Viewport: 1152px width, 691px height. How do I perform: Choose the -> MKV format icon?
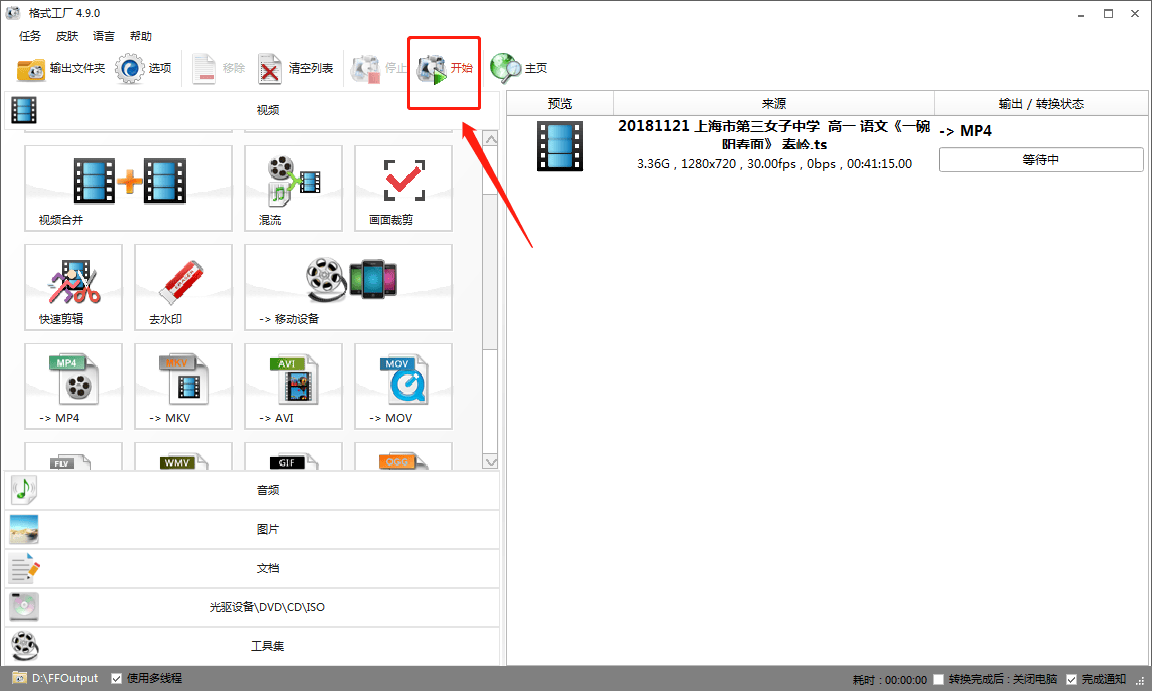click(x=184, y=386)
